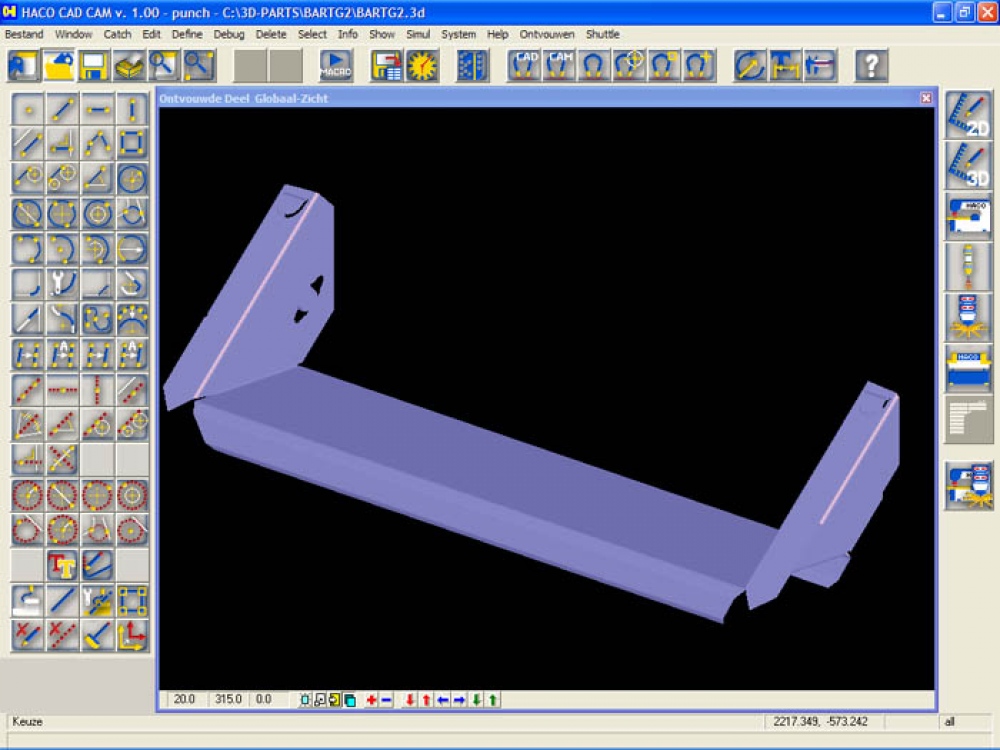Click the green up arrow button
This screenshot has width=1000, height=750.
[x=493, y=700]
